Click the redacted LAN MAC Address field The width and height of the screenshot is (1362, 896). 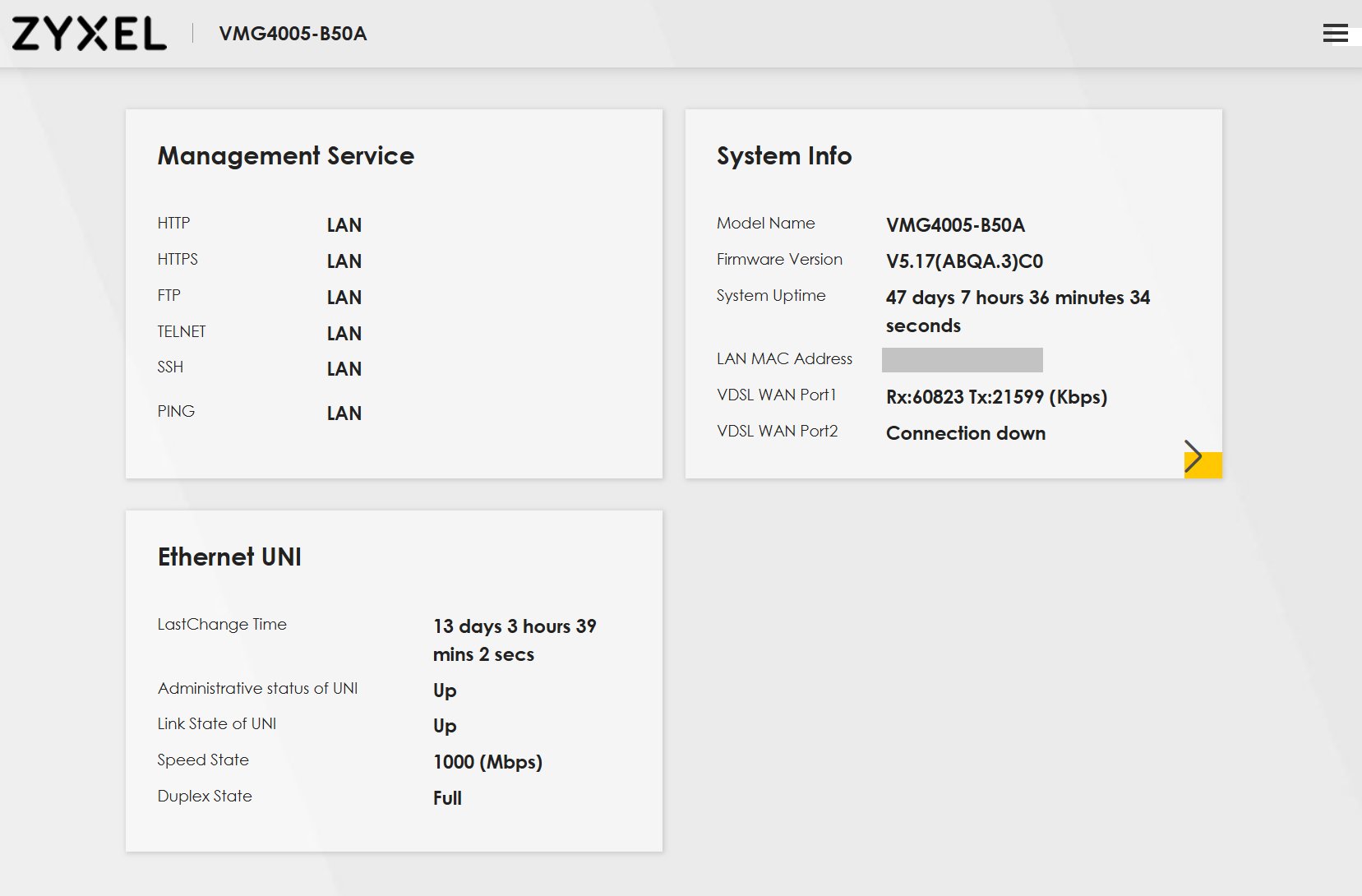(x=962, y=359)
